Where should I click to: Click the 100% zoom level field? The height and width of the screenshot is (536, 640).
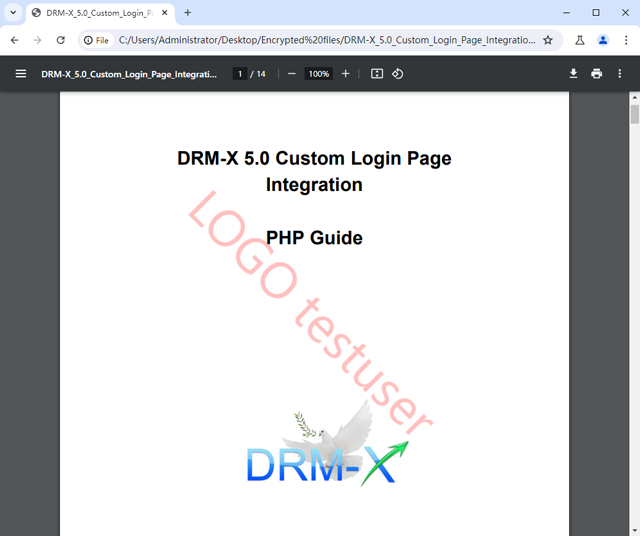318,74
